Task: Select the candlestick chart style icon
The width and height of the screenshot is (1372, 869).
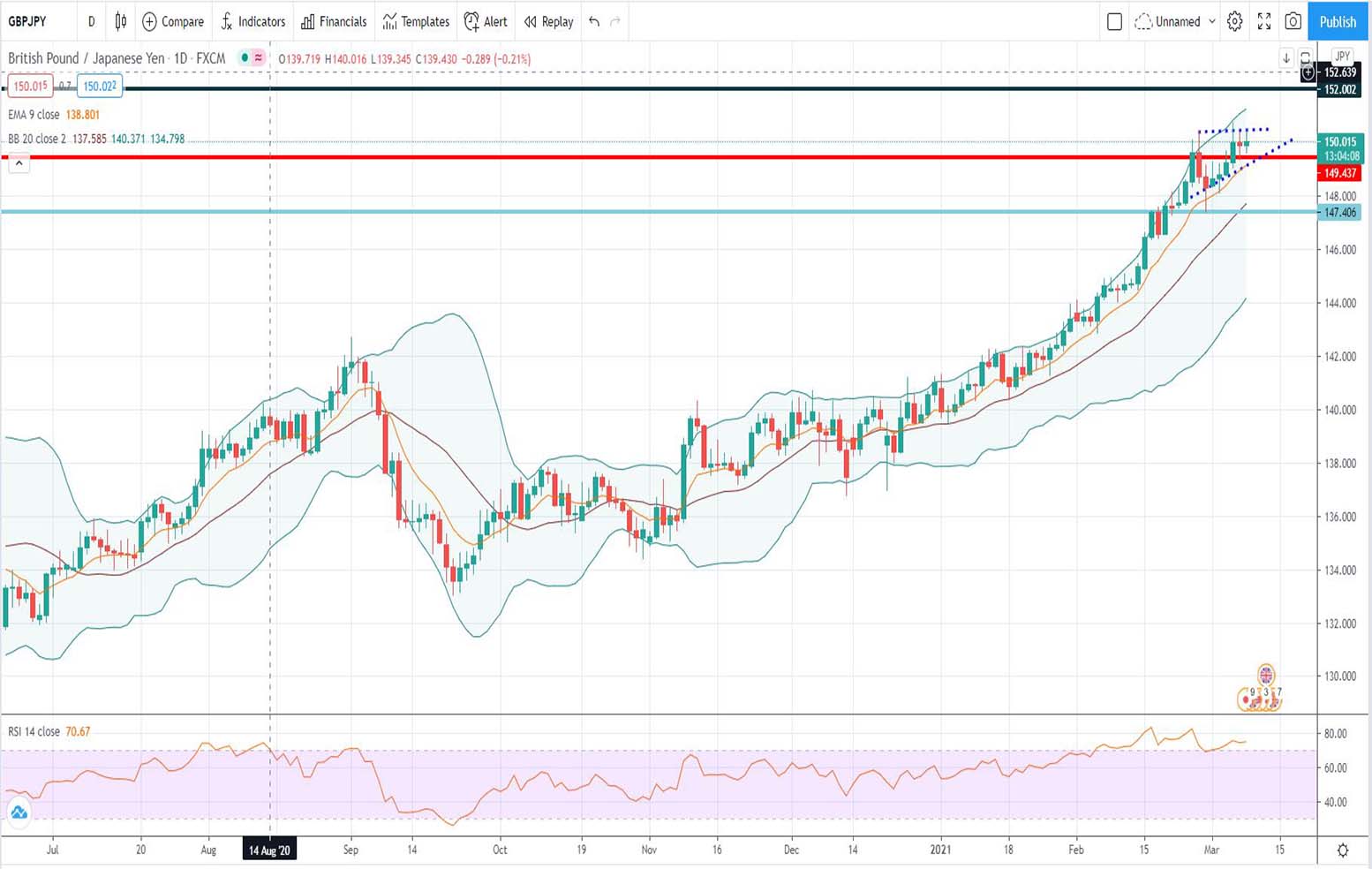Action: pos(121,22)
